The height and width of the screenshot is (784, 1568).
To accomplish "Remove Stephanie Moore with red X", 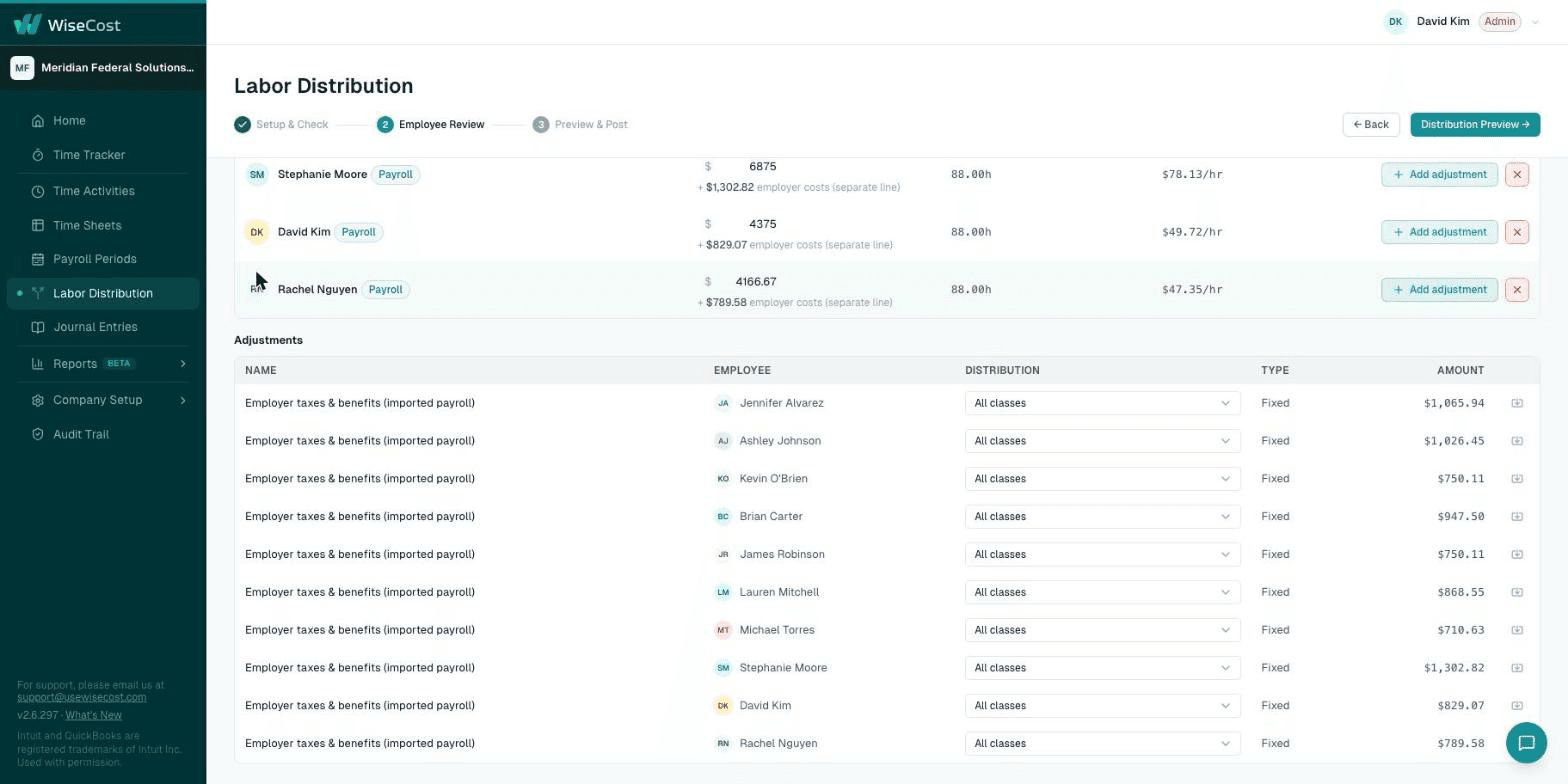I will point(1517,175).
